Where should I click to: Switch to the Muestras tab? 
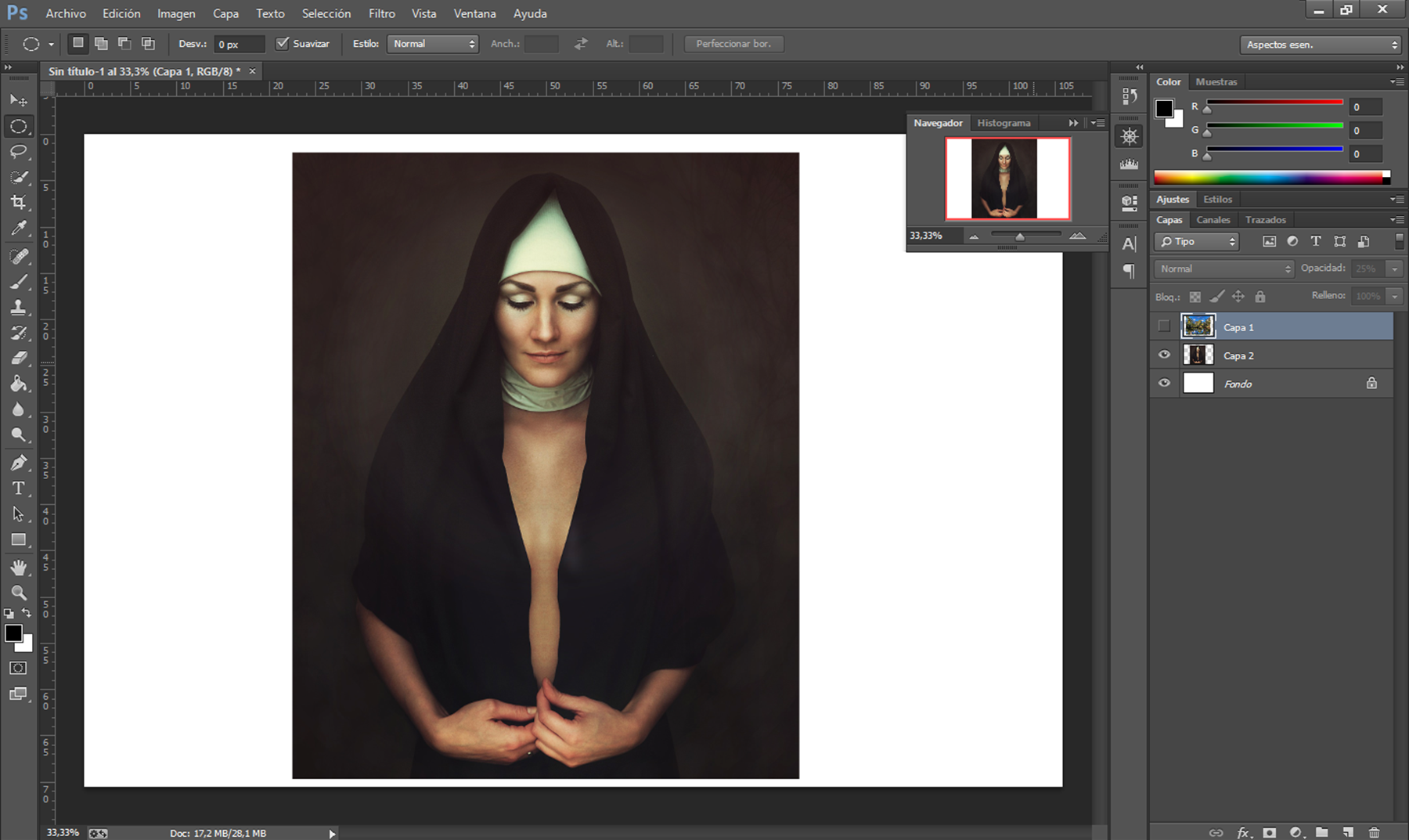[x=1216, y=81]
